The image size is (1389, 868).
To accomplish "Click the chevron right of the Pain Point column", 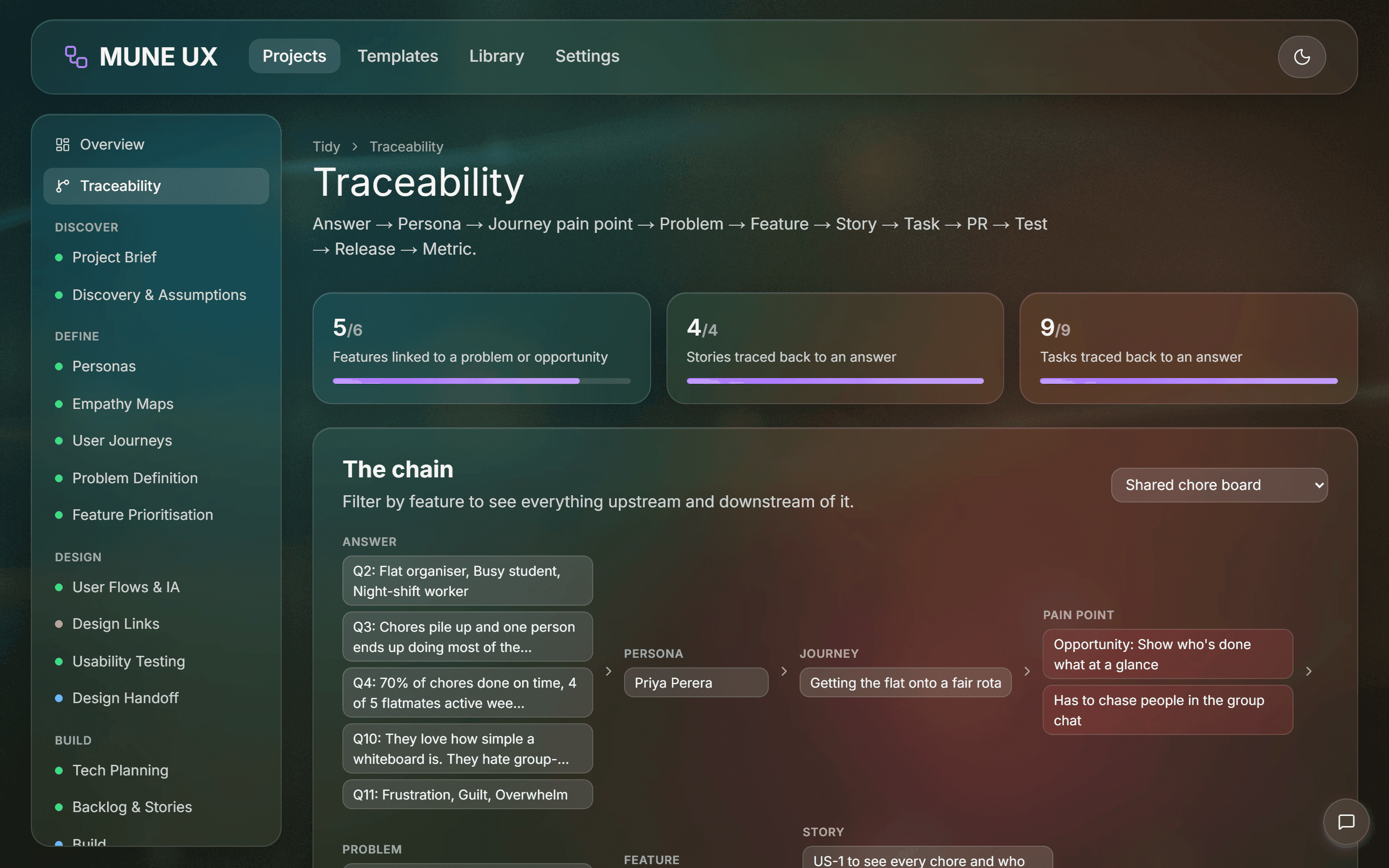I will pyautogui.click(x=1308, y=671).
